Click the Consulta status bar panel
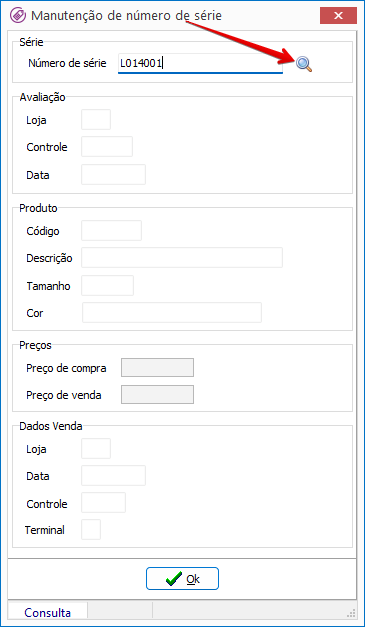 coord(48,613)
